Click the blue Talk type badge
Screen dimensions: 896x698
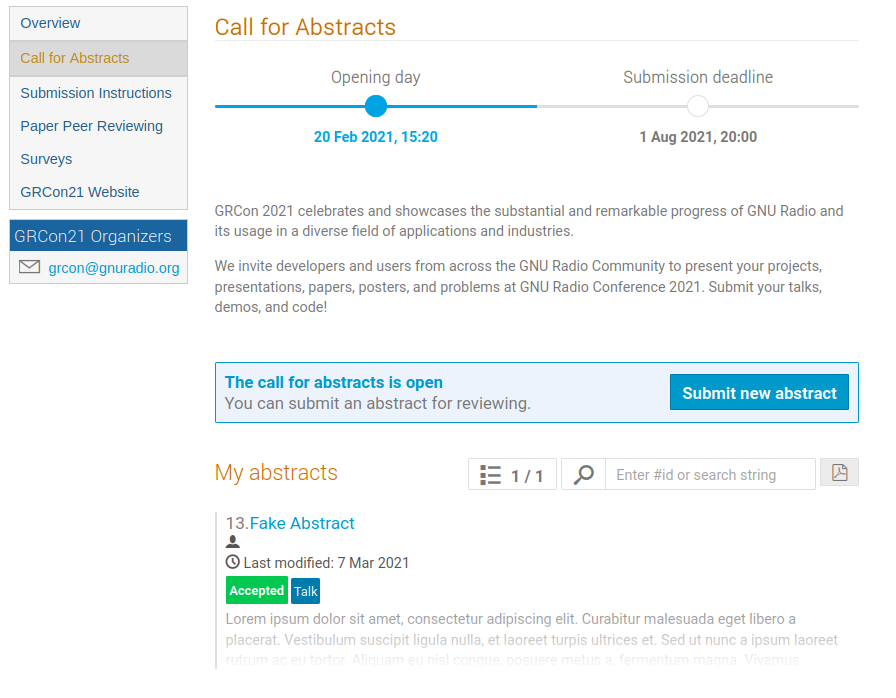tap(306, 591)
